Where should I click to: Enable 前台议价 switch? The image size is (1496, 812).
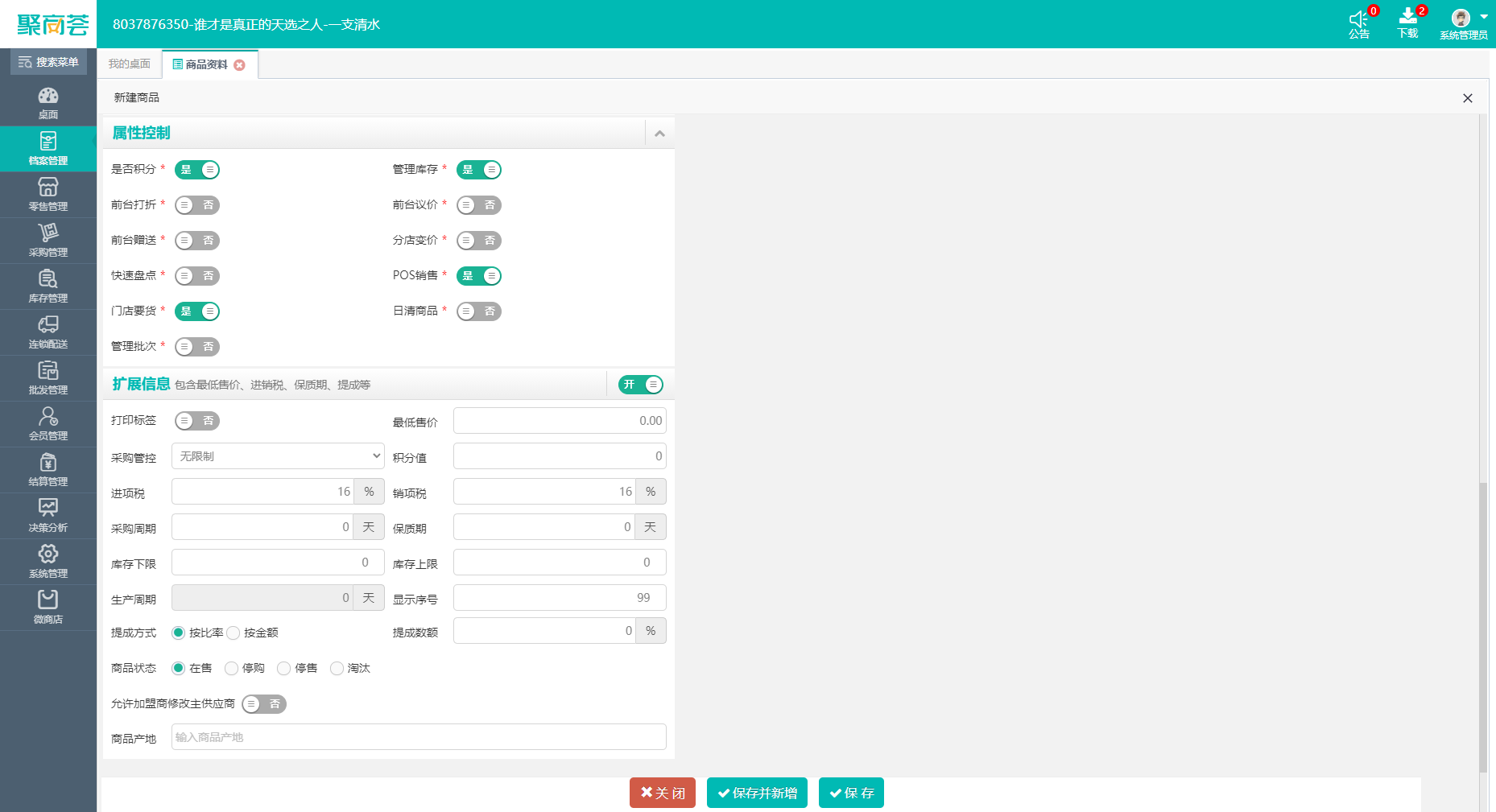click(479, 205)
